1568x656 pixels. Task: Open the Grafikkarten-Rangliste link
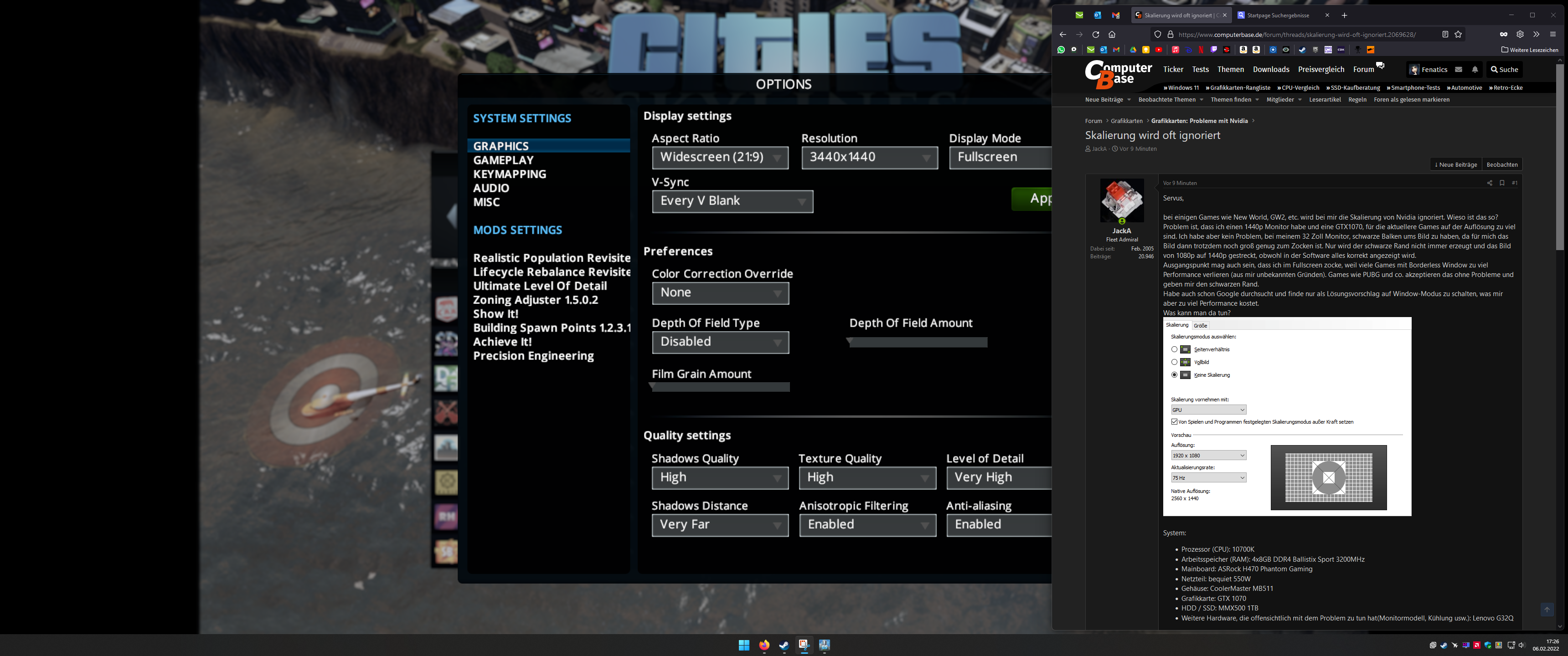1240,88
